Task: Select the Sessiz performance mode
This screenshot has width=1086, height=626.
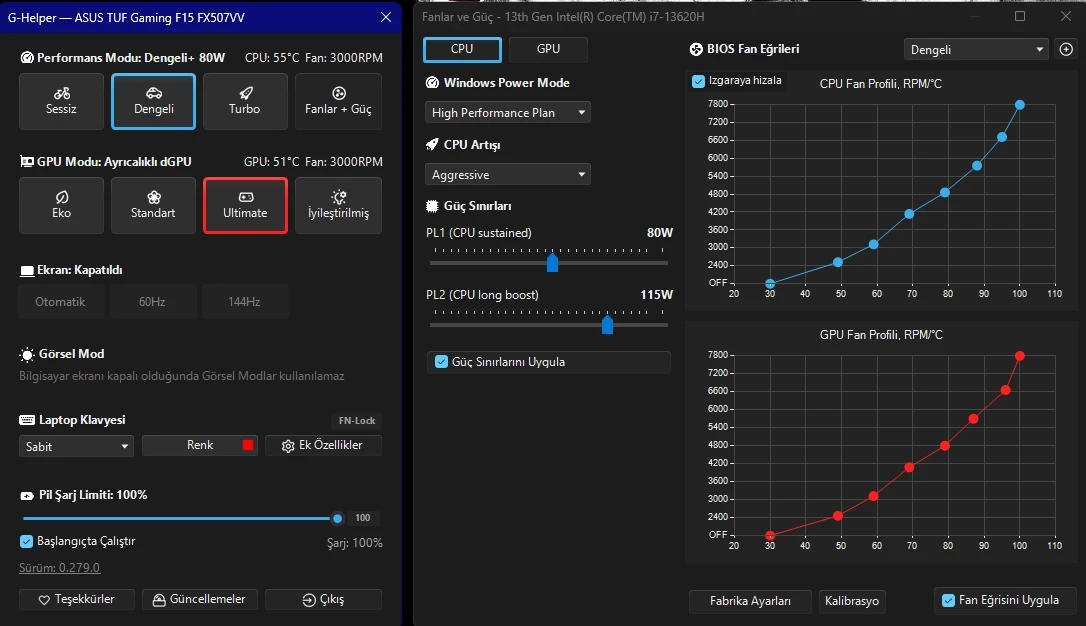Action: coord(61,101)
